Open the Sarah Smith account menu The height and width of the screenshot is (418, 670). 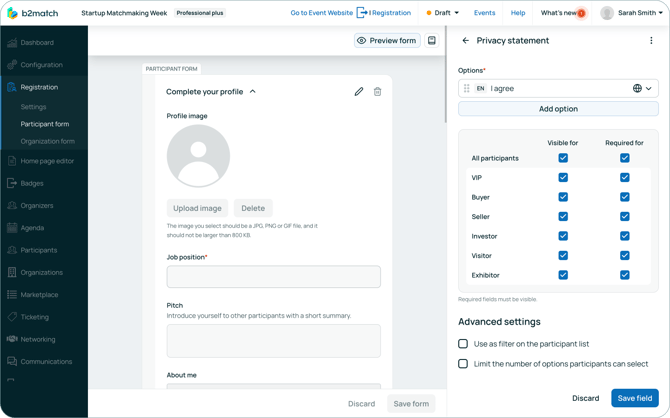click(x=631, y=13)
